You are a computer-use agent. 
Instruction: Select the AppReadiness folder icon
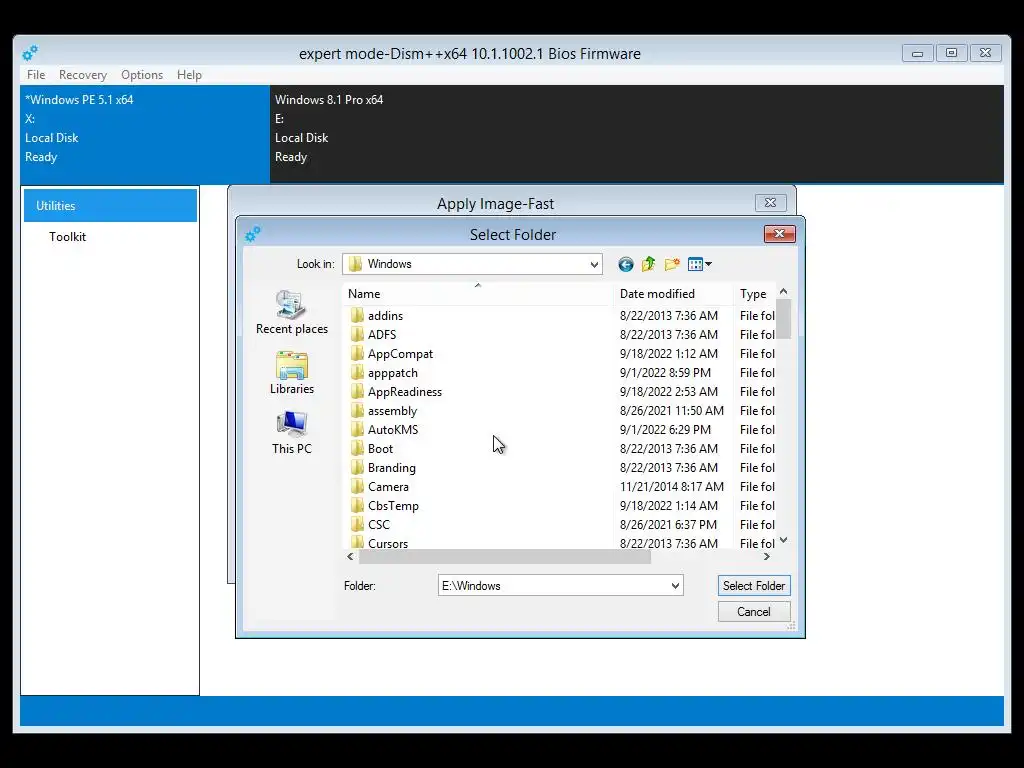(x=357, y=391)
